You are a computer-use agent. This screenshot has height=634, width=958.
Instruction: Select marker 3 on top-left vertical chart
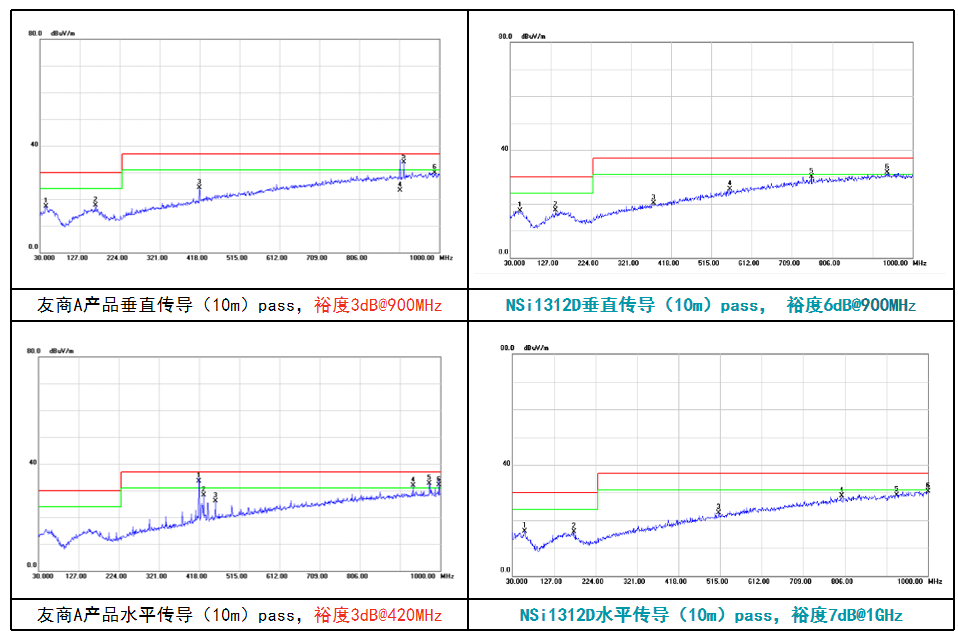pyautogui.click(x=199, y=186)
